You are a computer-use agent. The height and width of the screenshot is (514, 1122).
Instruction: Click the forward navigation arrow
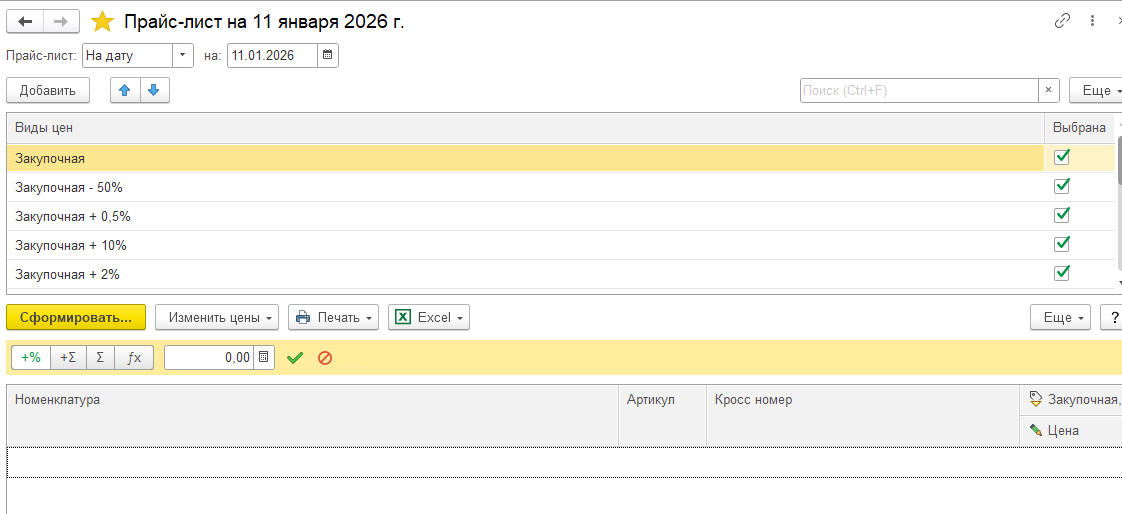[x=61, y=21]
